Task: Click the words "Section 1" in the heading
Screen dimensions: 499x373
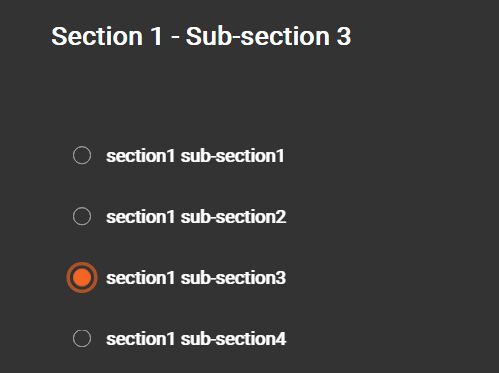Action: pos(107,36)
